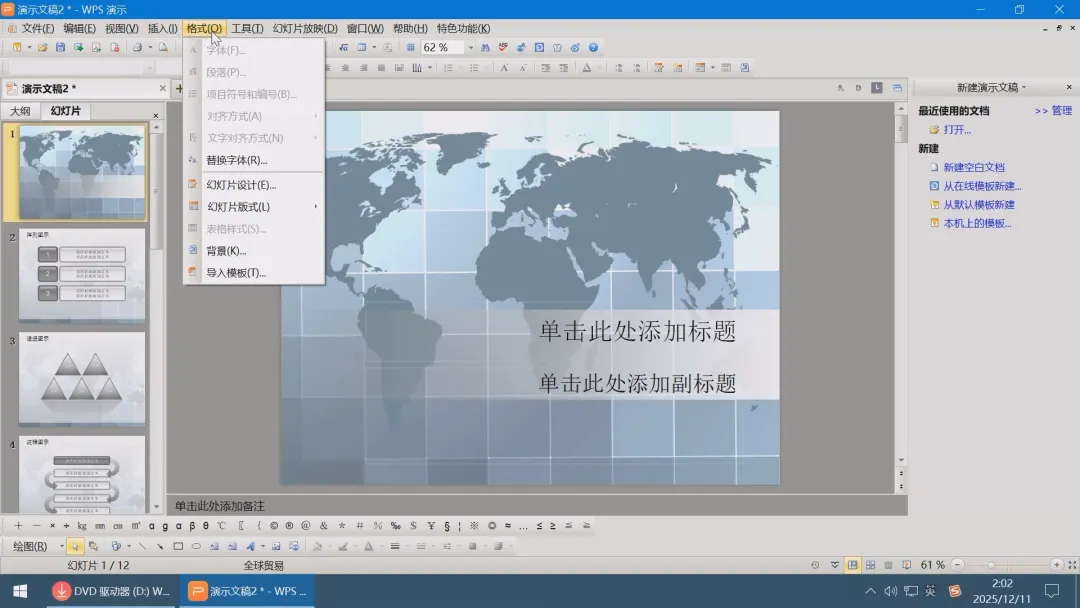Launch find with the binoculars icon
The image size is (1080, 608).
coord(485,48)
